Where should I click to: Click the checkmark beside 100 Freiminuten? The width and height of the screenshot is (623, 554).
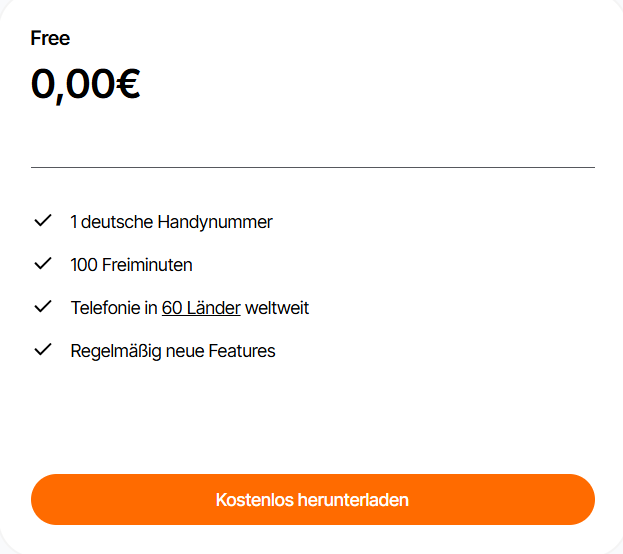coord(43,263)
